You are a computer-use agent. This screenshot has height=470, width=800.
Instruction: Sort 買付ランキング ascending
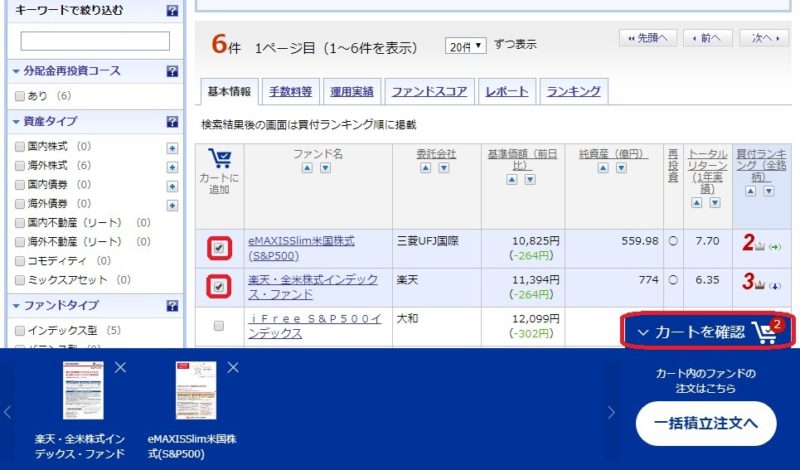pos(751,191)
